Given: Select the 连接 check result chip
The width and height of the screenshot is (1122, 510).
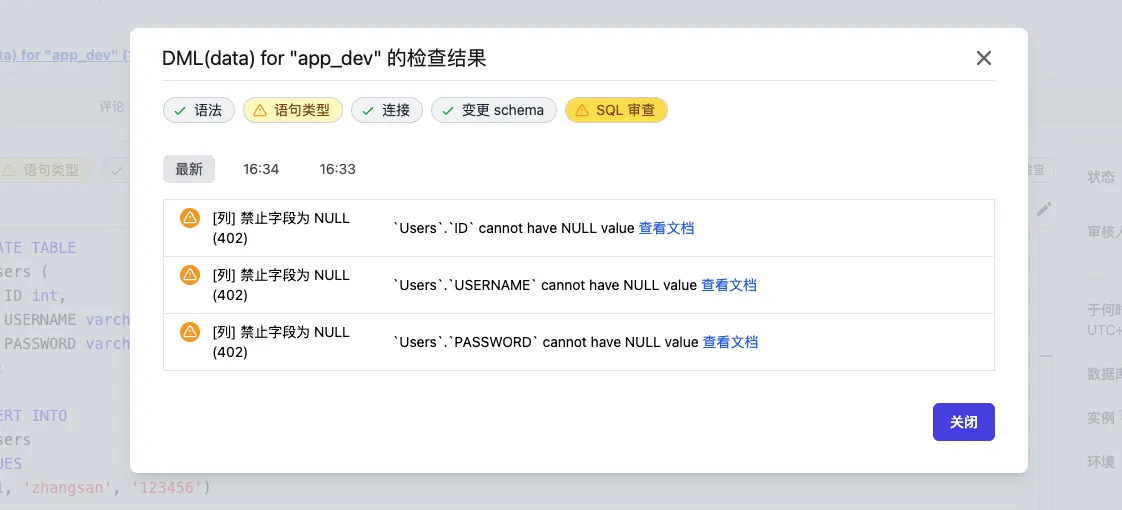Looking at the screenshot, I should 386,110.
